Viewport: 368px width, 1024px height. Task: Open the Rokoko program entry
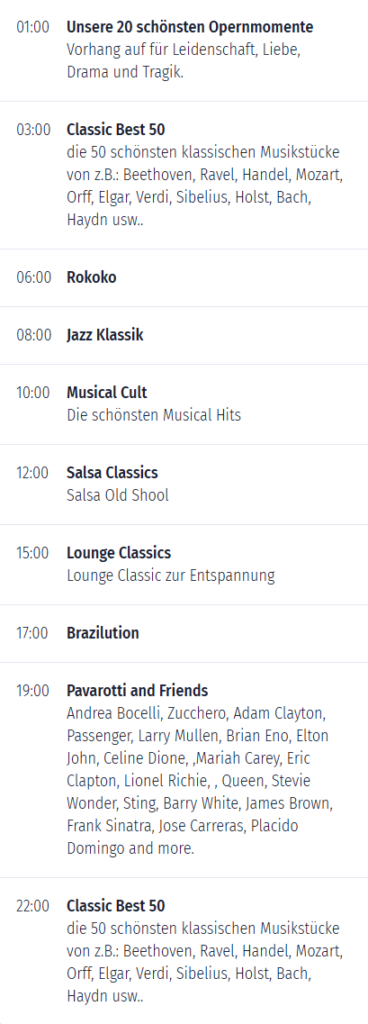coord(91,278)
